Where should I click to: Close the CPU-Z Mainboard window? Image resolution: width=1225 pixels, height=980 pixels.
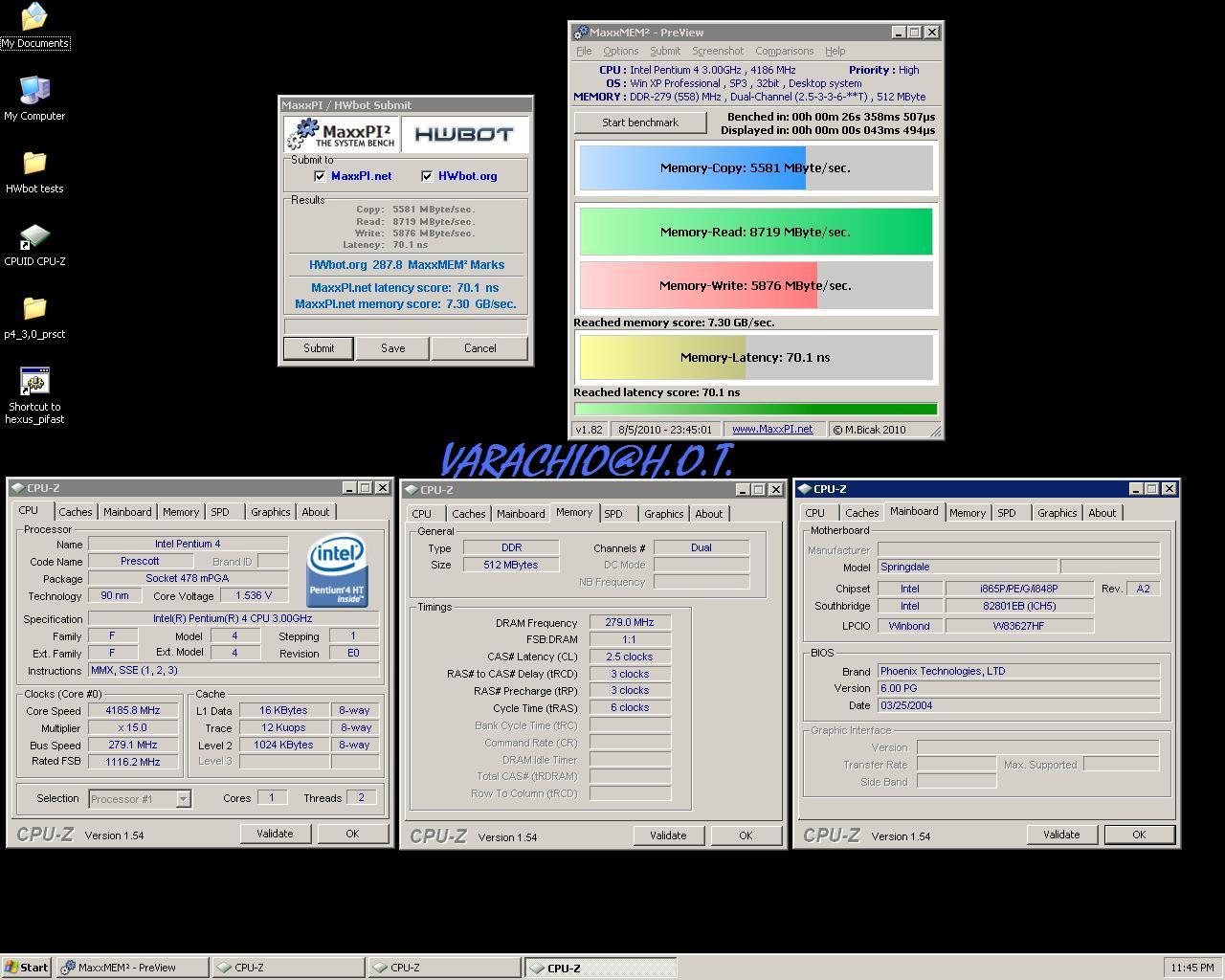click(x=1169, y=489)
